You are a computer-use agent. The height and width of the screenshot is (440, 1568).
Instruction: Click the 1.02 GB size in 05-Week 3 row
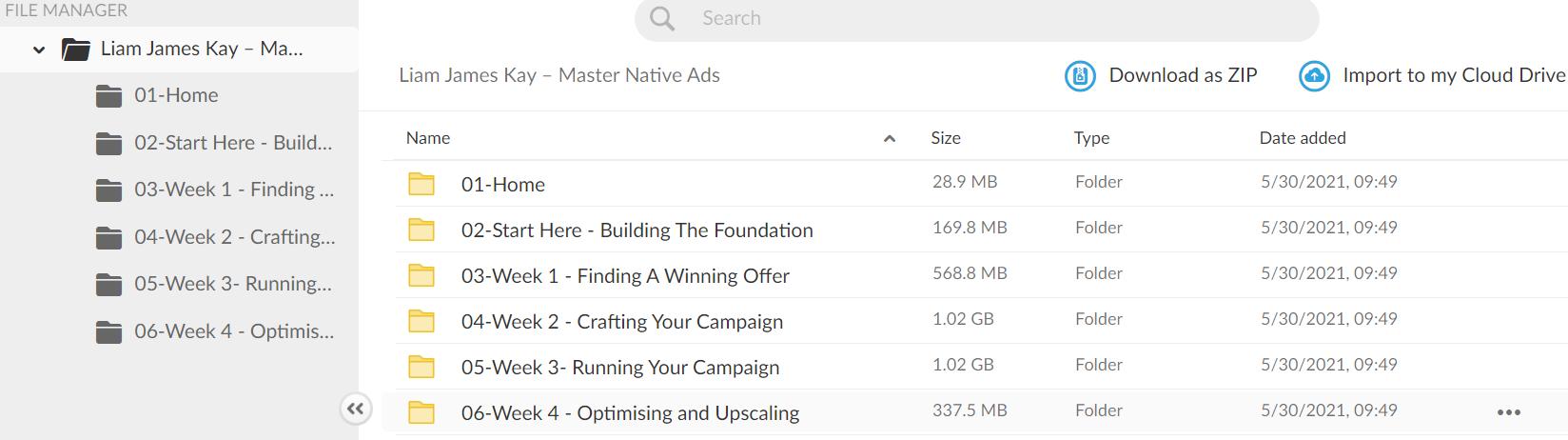tap(963, 365)
